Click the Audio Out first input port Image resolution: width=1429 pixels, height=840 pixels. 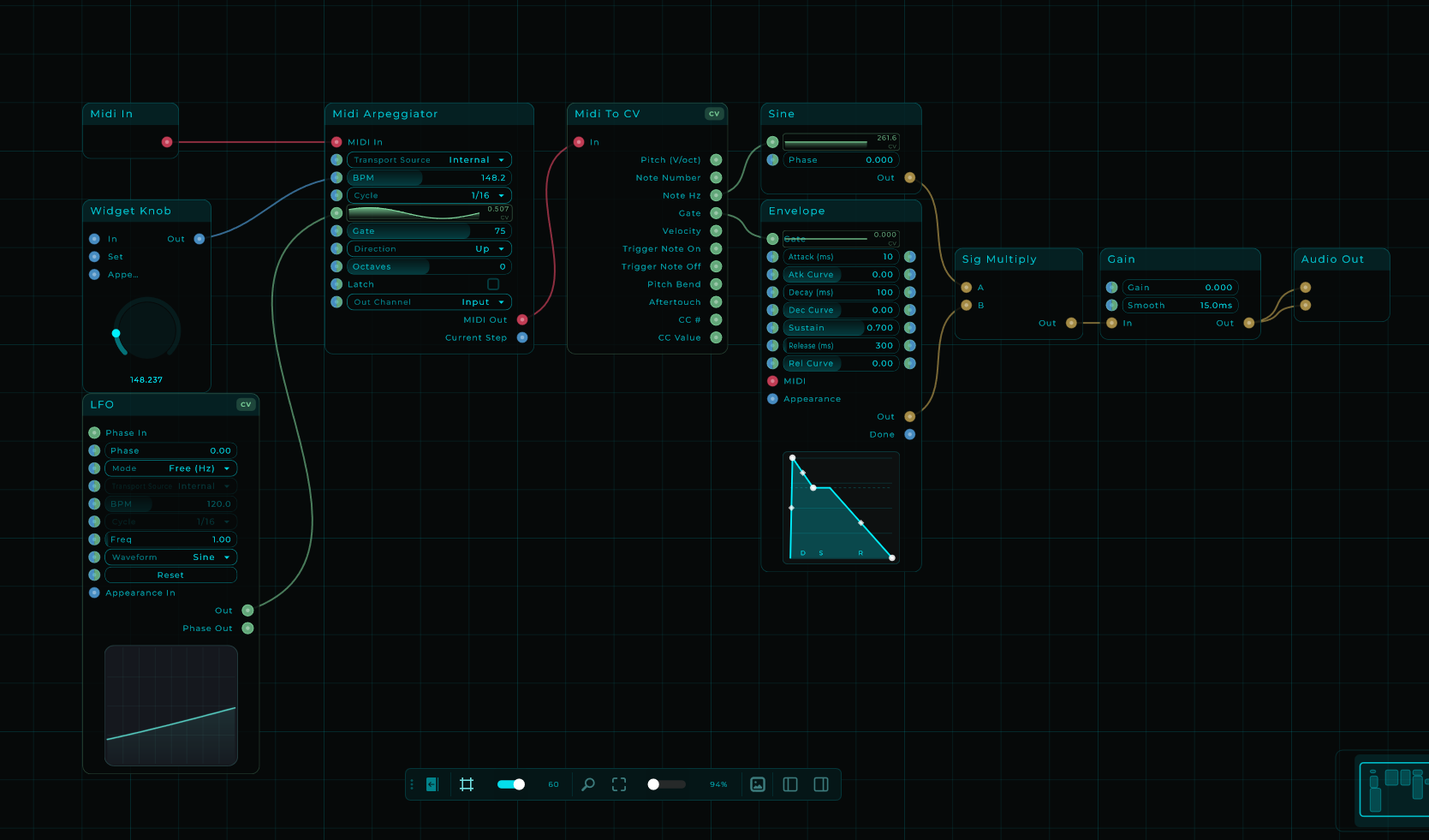point(1305,288)
